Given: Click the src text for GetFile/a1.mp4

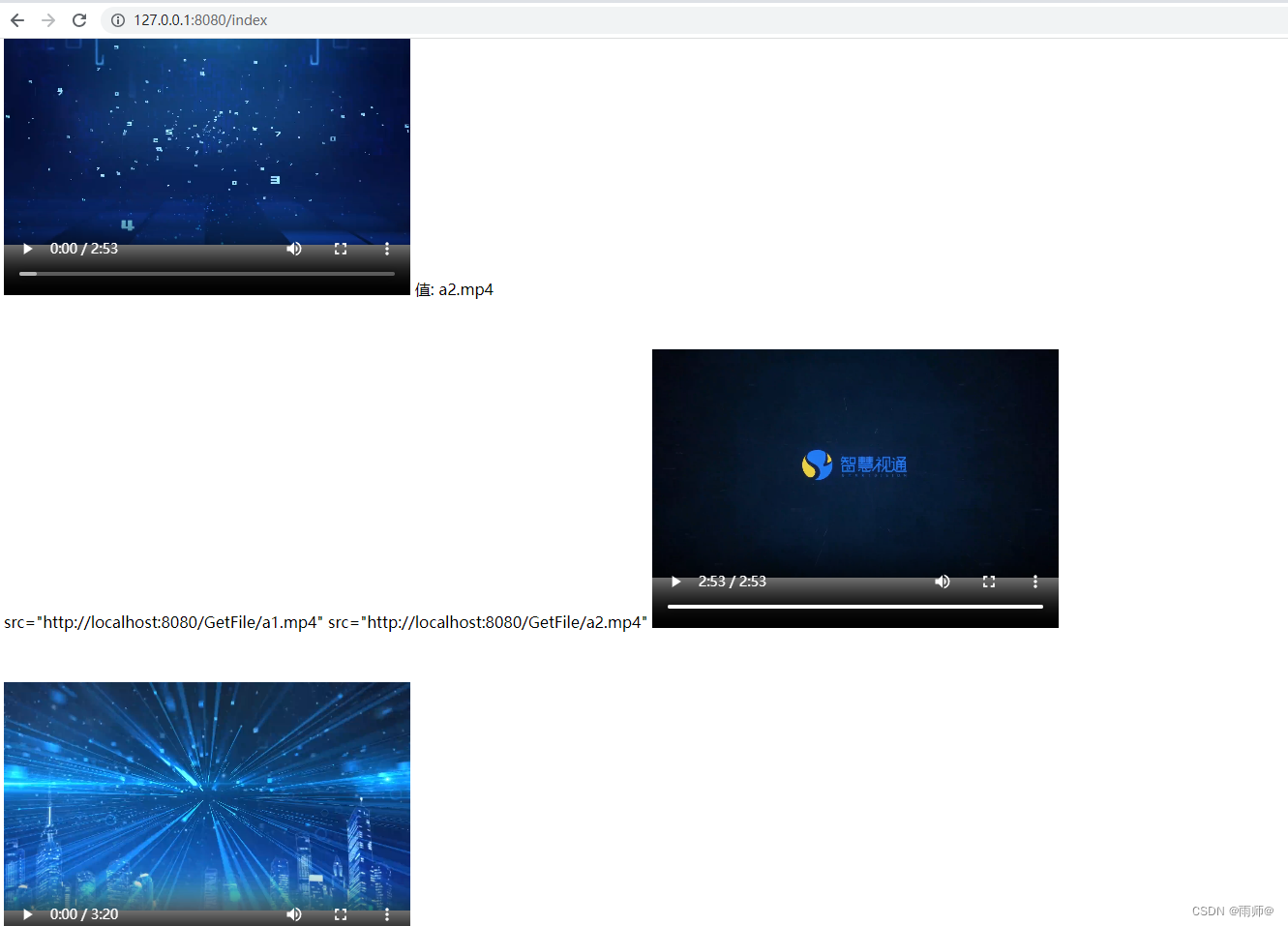Looking at the screenshot, I should 164,622.
